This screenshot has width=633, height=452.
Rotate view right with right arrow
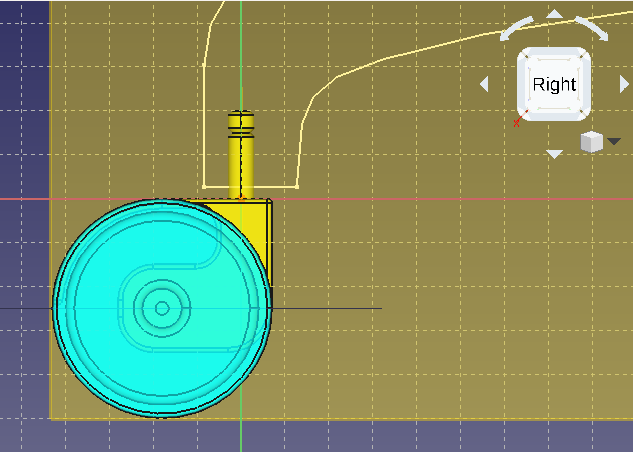coord(623,85)
